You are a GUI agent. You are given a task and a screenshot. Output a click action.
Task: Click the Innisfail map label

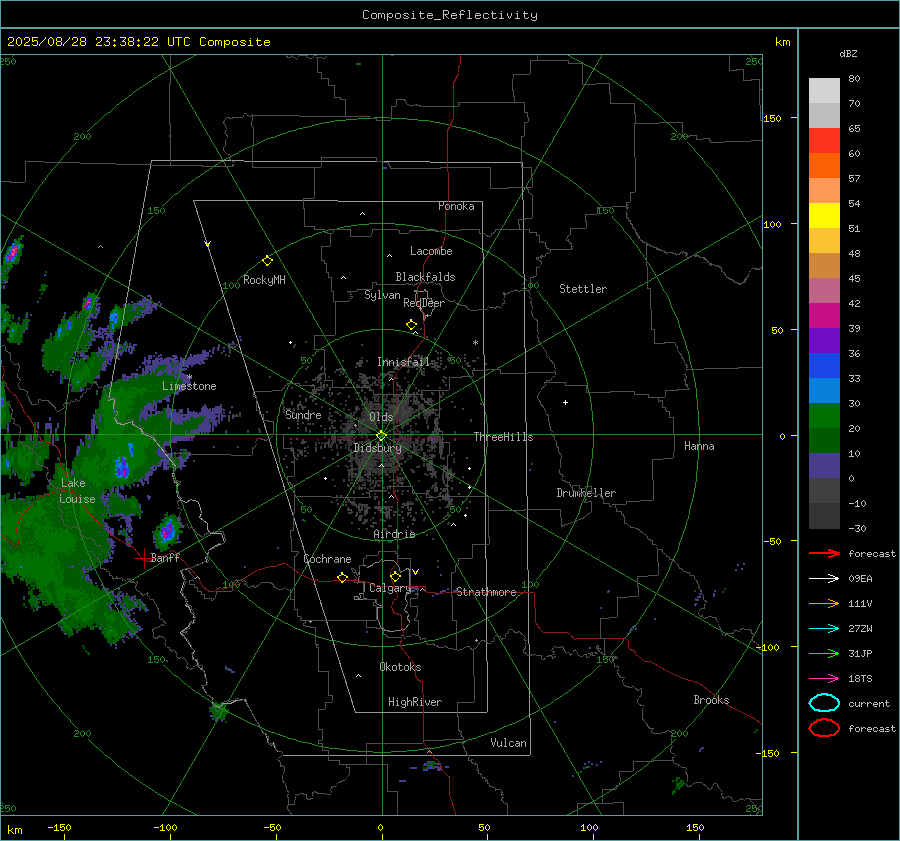tap(403, 362)
